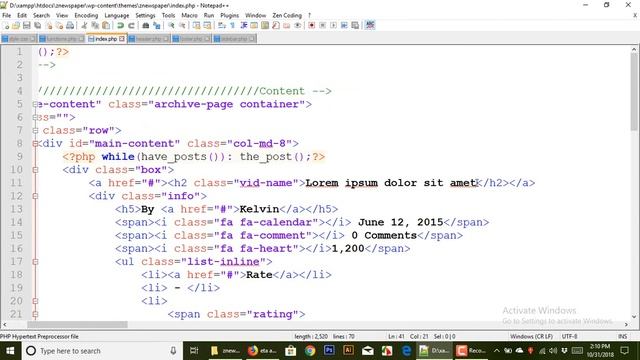Click the Zoom In toolbar icon
The image size is (640, 360).
(x=171, y=25)
